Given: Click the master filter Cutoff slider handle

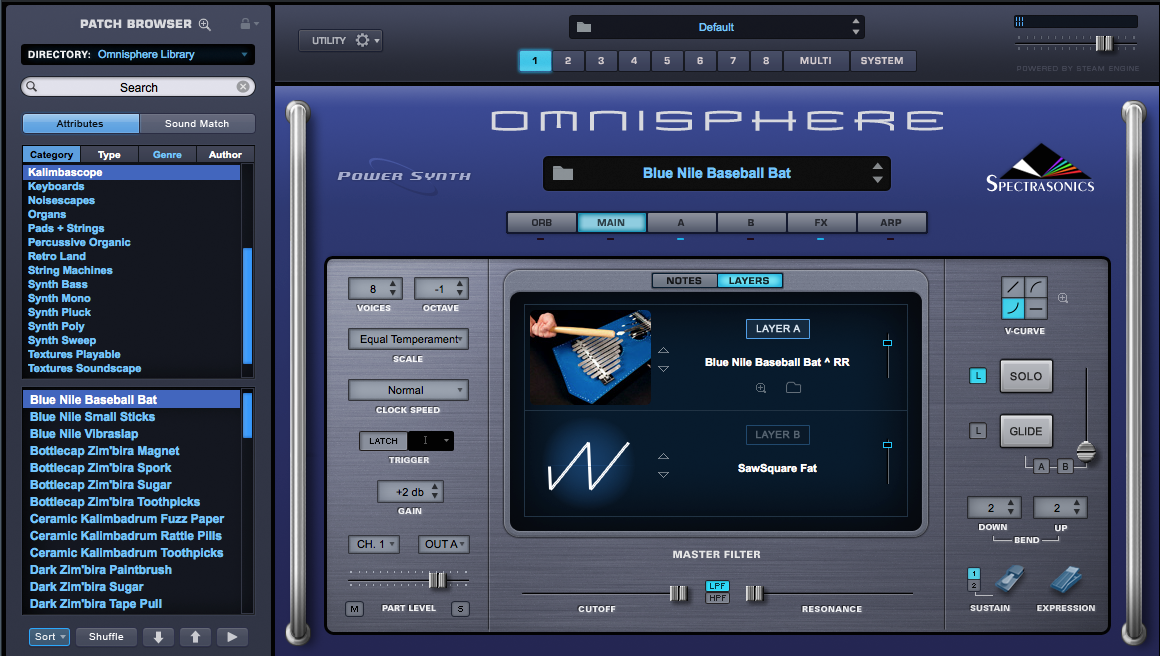Looking at the screenshot, I should pos(678,593).
